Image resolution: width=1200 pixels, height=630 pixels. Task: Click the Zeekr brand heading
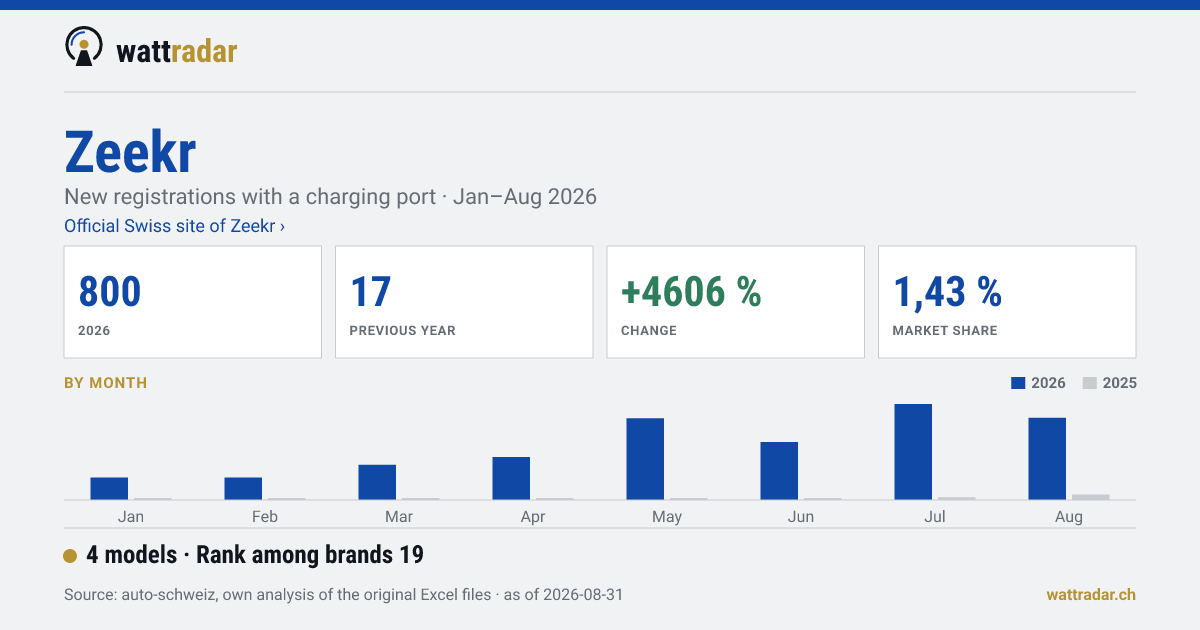130,152
